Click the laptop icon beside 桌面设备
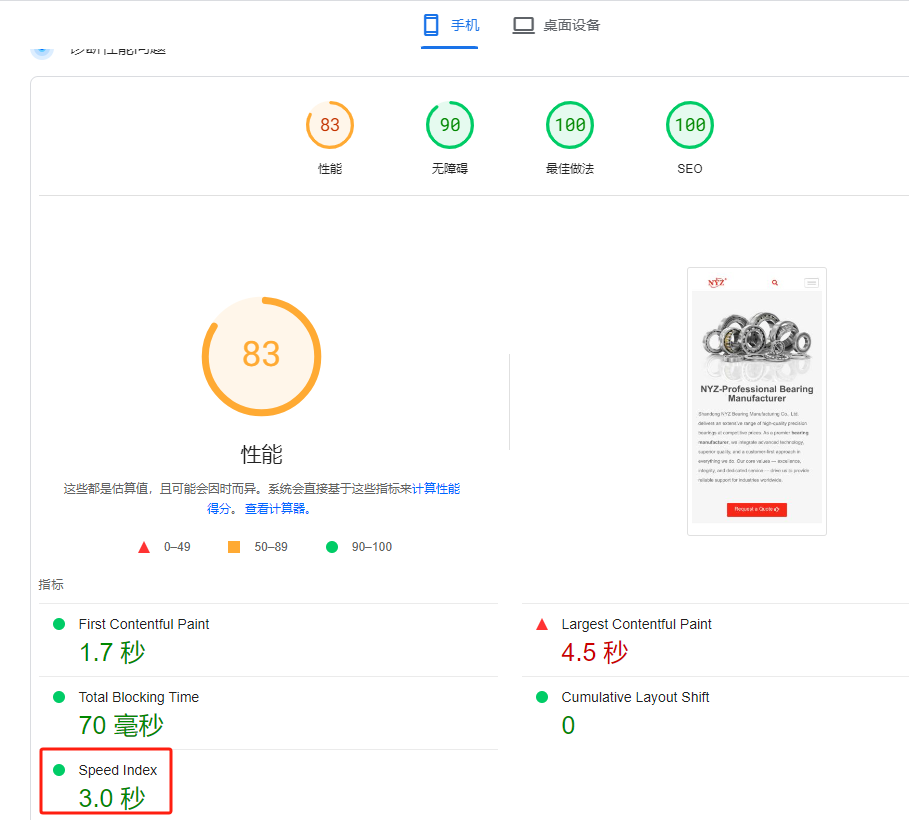 [x=523, y=25]
